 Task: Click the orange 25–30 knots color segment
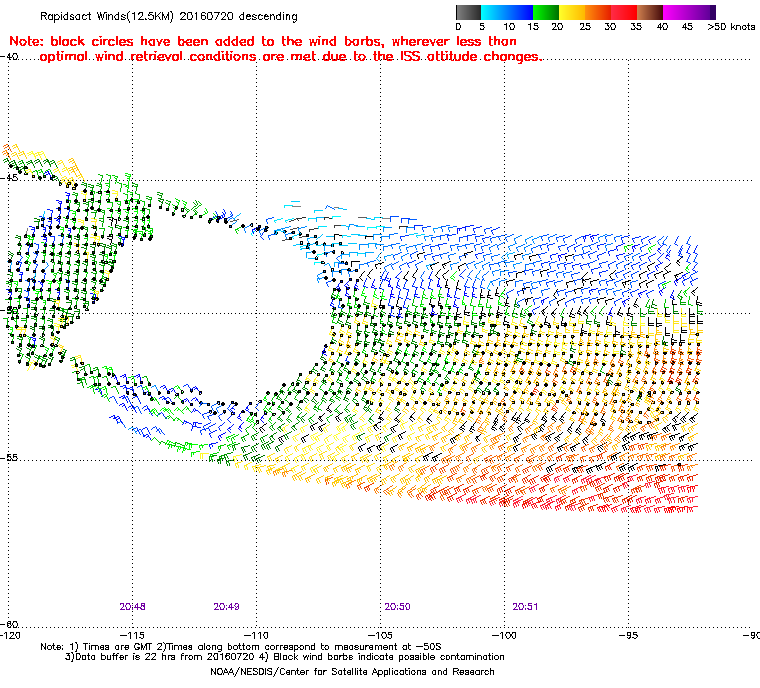coord(598,12)
